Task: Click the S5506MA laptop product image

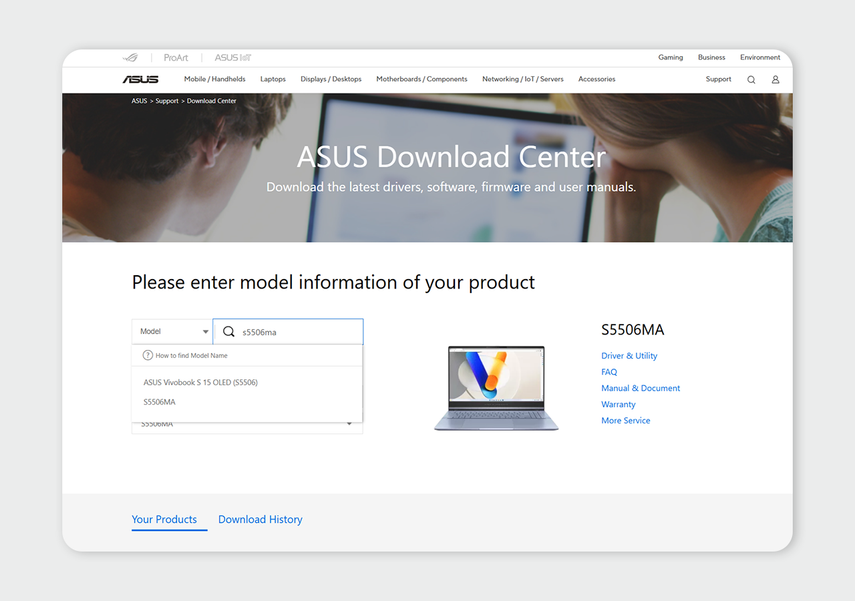Action: [496, 388]
